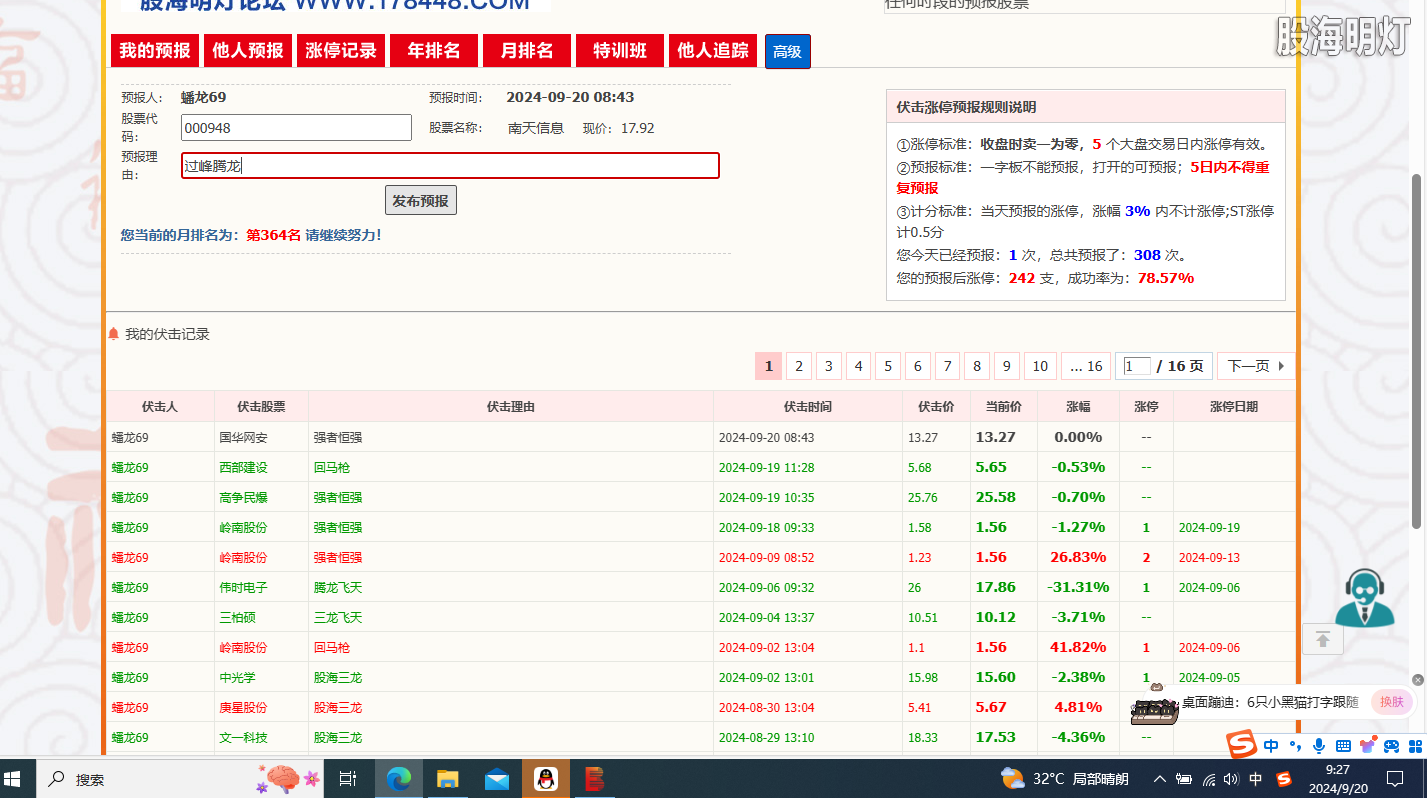Open the 我的预报 tab
The image size is (1427, 798).
tap(155, 51)
